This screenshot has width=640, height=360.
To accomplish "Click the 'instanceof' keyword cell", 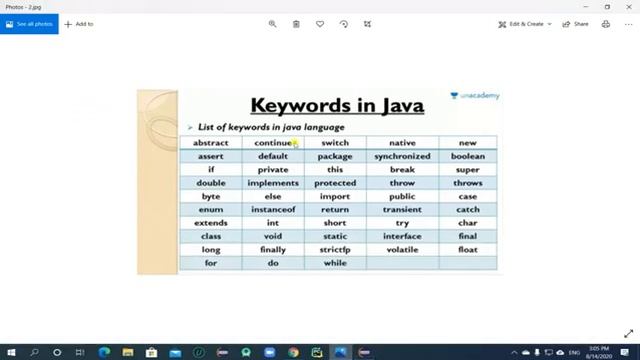I will [x=273, y=209].
